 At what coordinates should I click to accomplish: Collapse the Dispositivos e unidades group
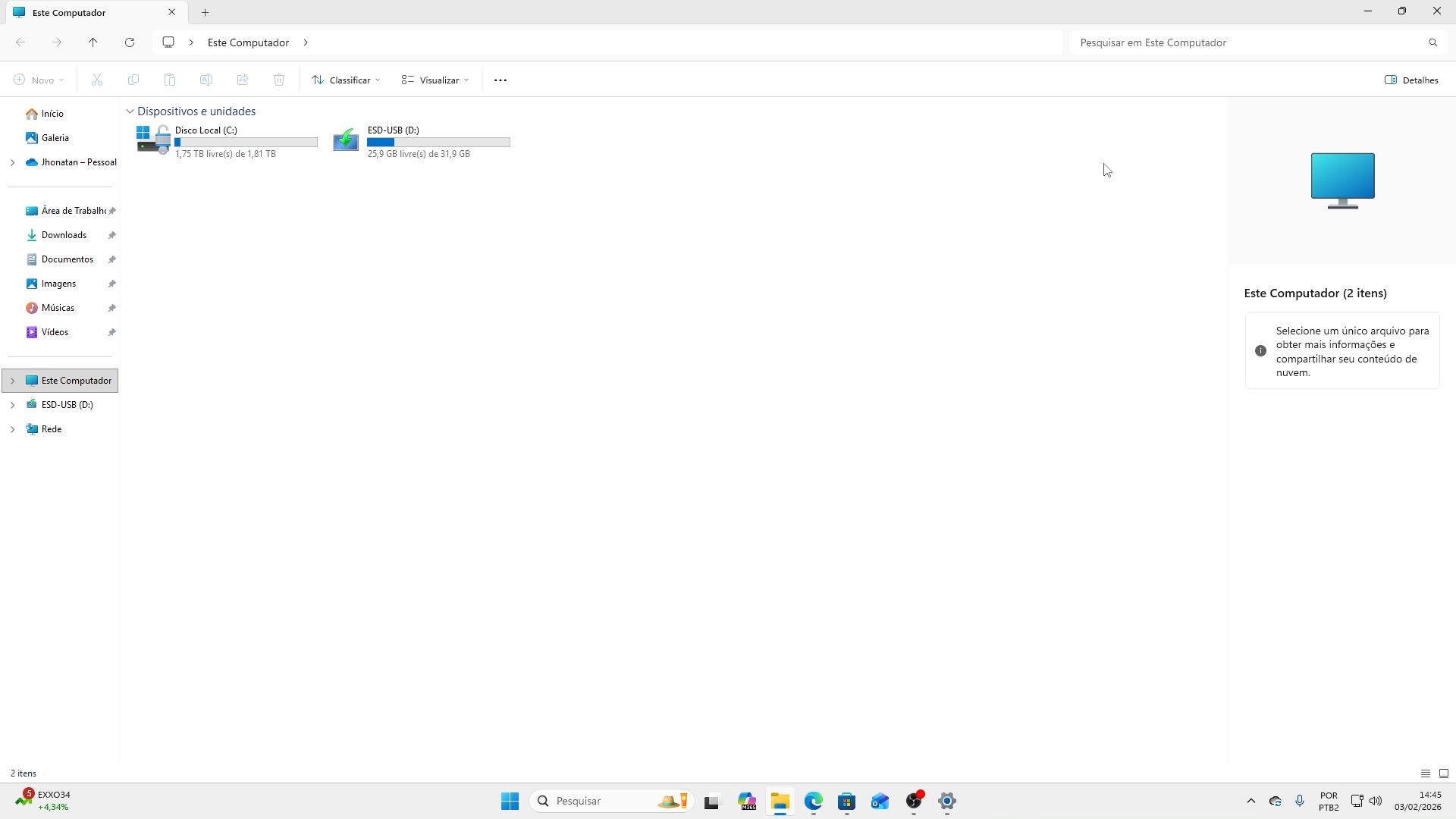130,111
